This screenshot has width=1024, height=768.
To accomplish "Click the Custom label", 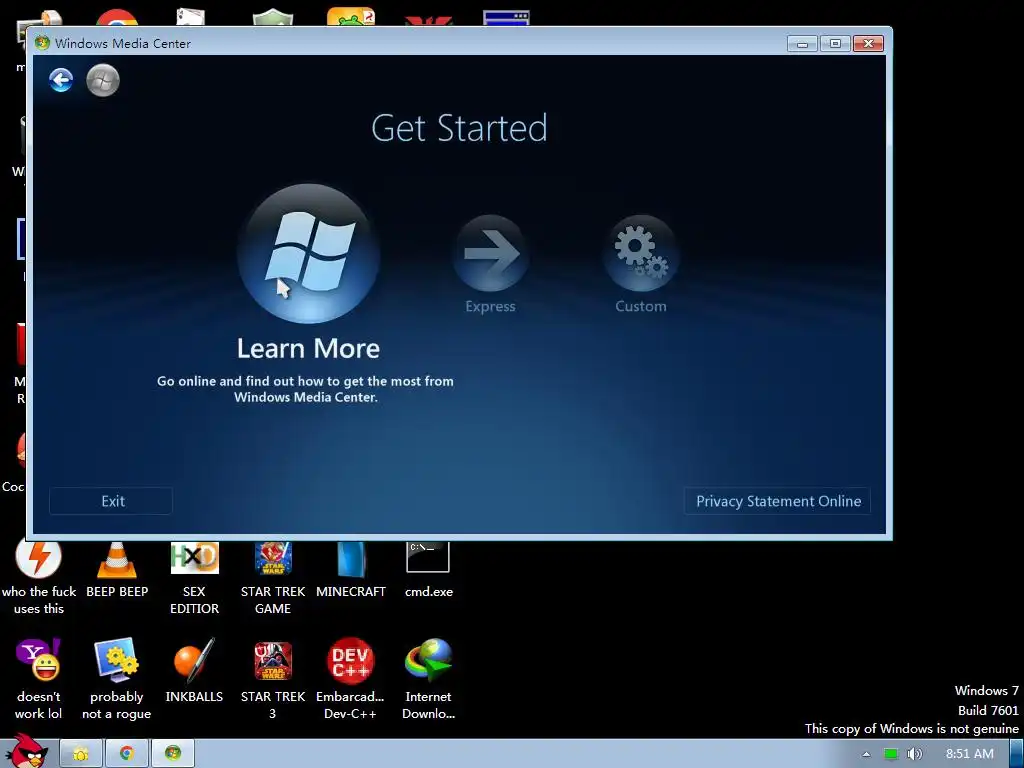I will [x=641, y=306].
